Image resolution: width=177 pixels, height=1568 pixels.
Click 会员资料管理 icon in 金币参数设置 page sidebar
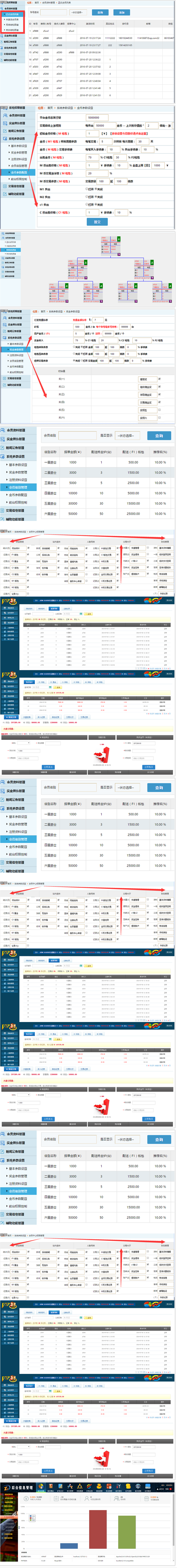5,116
